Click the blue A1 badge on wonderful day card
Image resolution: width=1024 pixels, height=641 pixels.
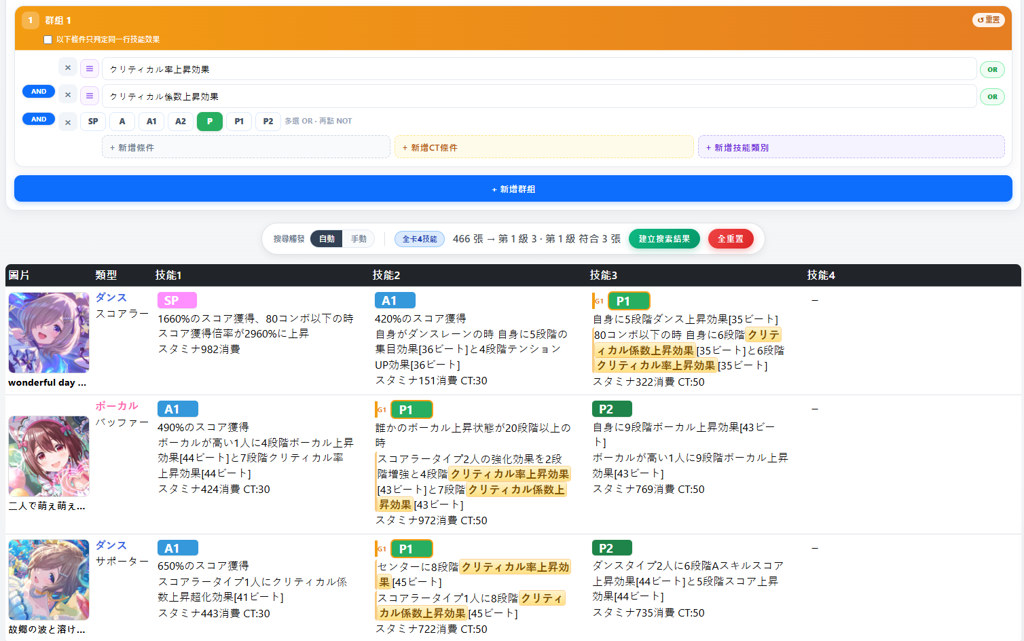pos(394,300)
